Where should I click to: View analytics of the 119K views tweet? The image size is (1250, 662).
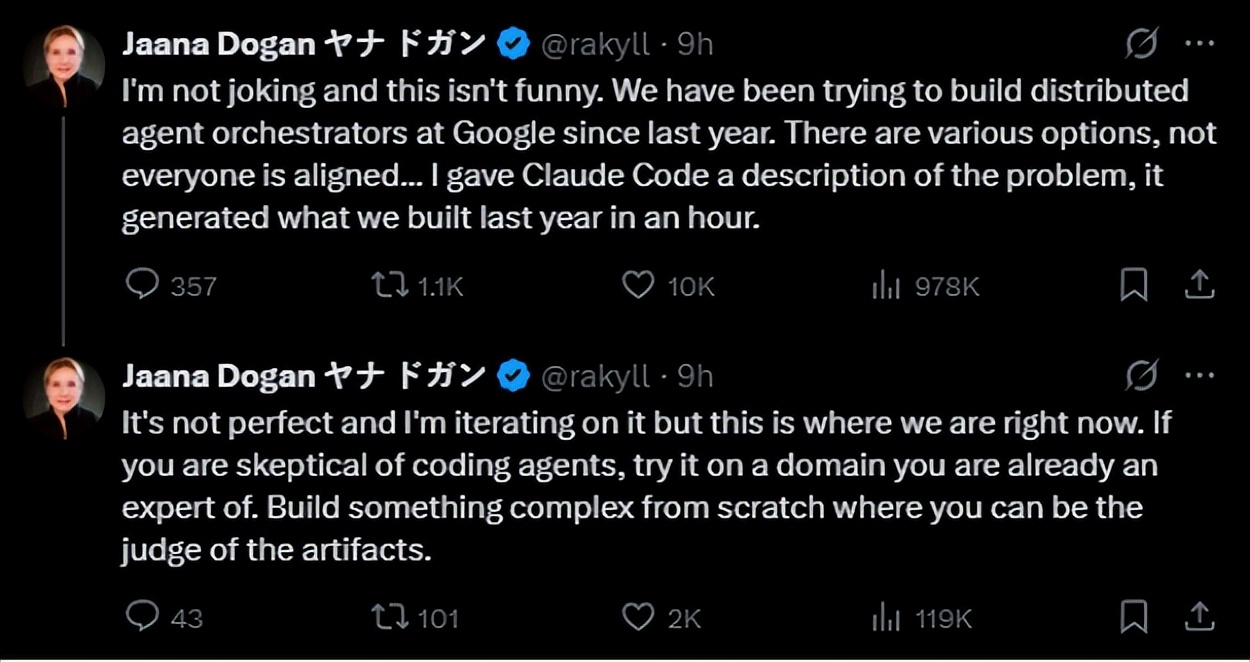tap(886, 618)
